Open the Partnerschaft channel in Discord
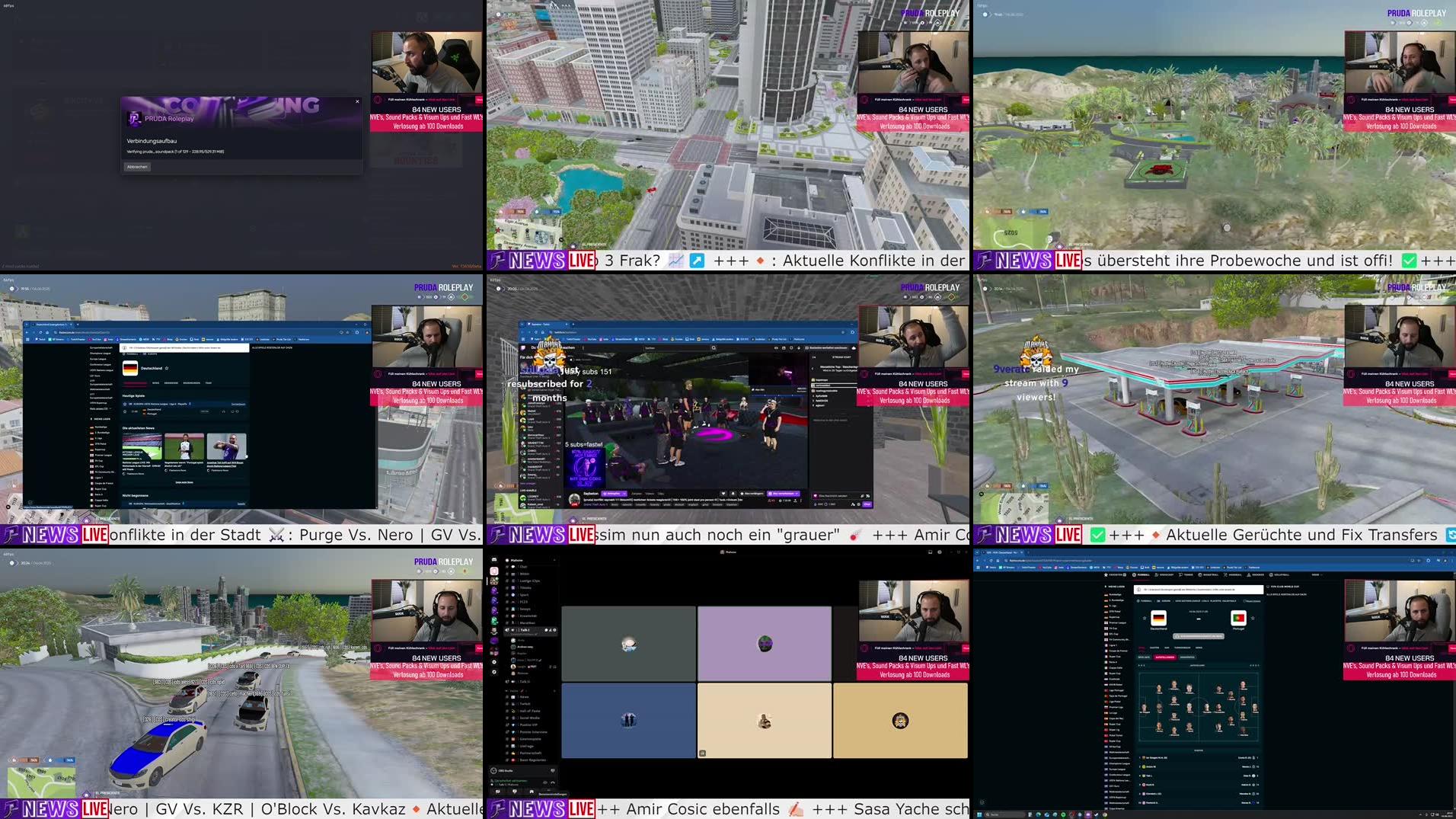This screenshot has width=1456, height=819. 528,753
